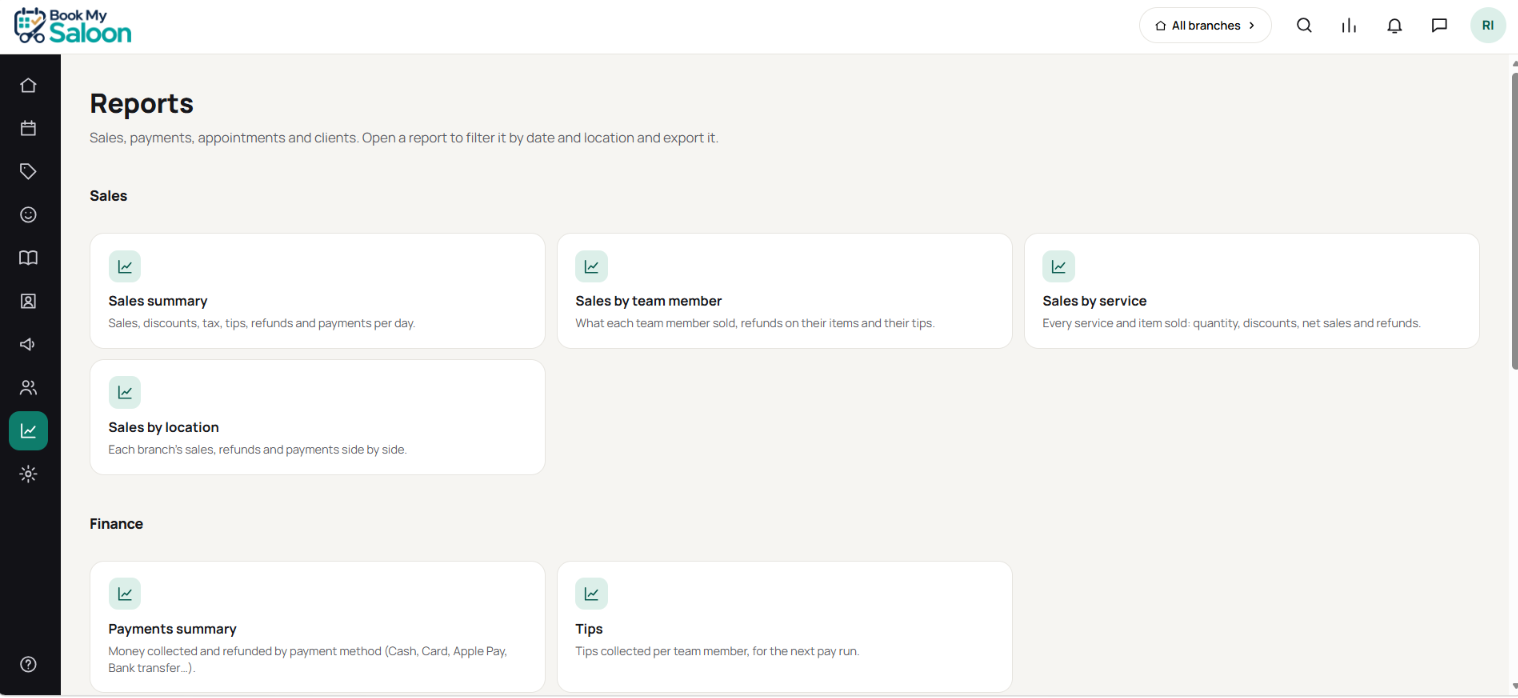Click the Sales section heading
This screenshot has width=1518, height=698.
point(109,196)
